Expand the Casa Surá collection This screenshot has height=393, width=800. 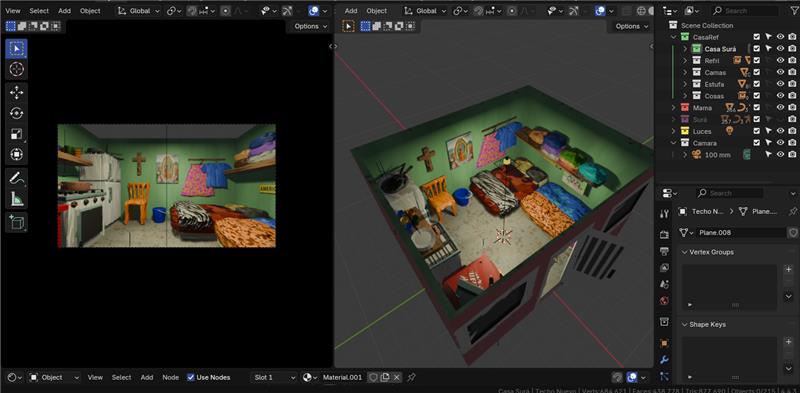pos(685,49)
